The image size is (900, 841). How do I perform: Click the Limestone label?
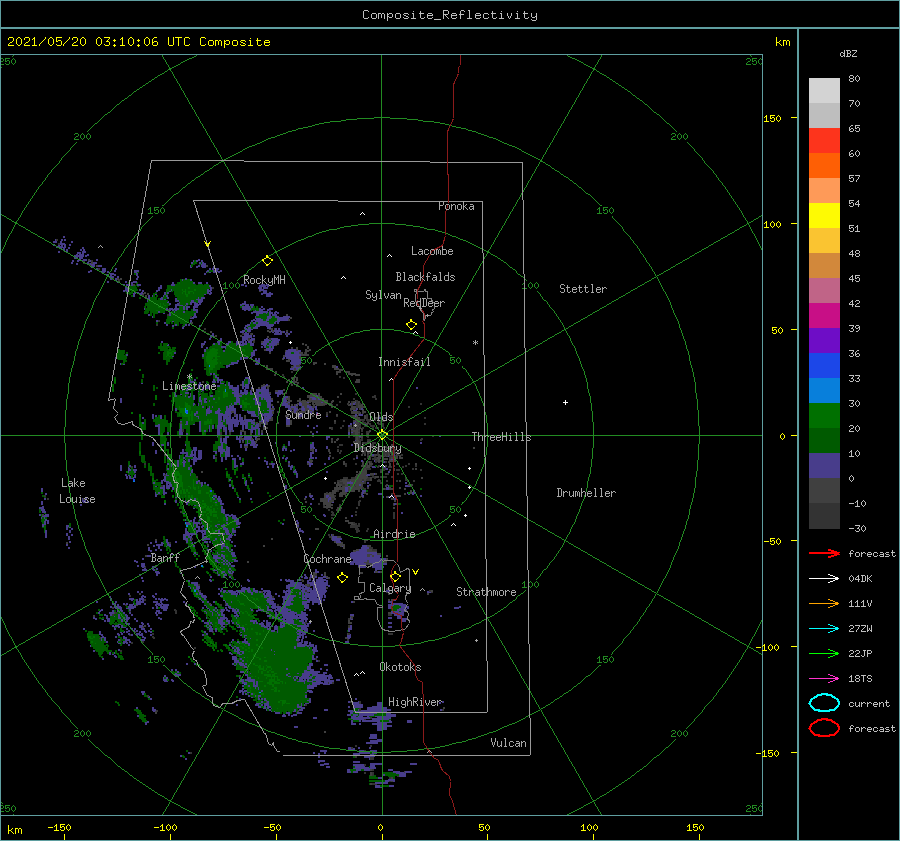[189, 386]
